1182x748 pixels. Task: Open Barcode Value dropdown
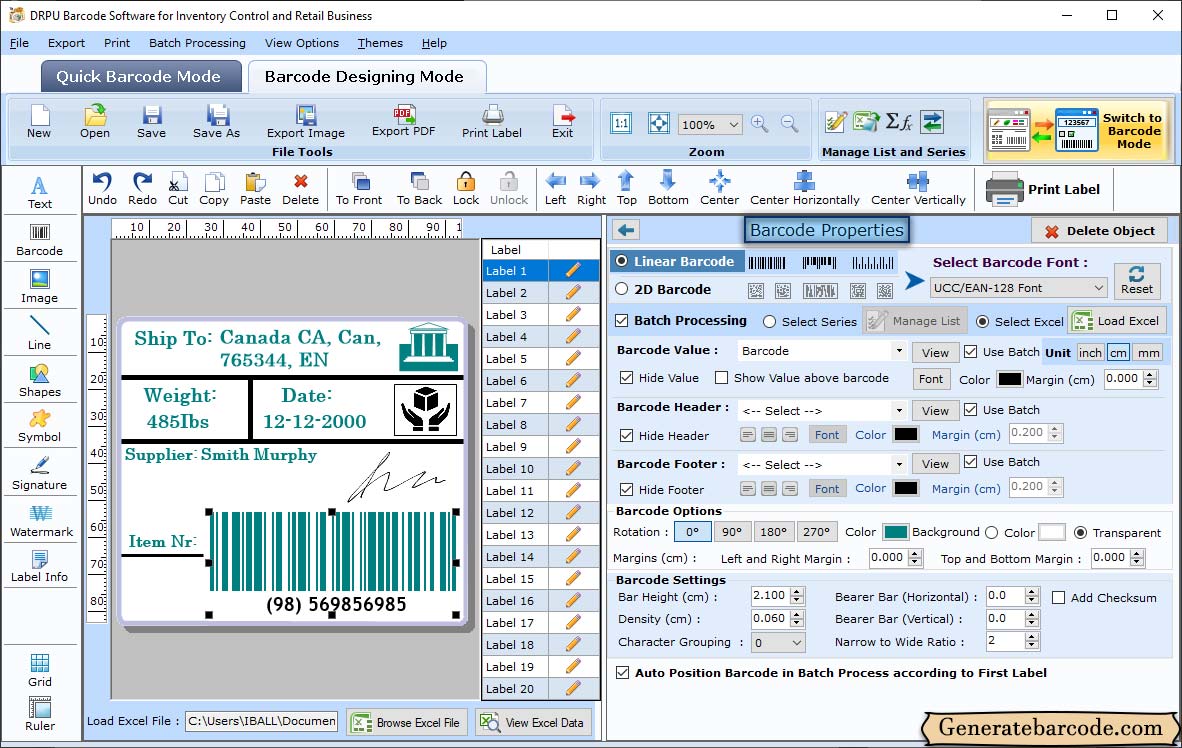(x=899, y=351)
